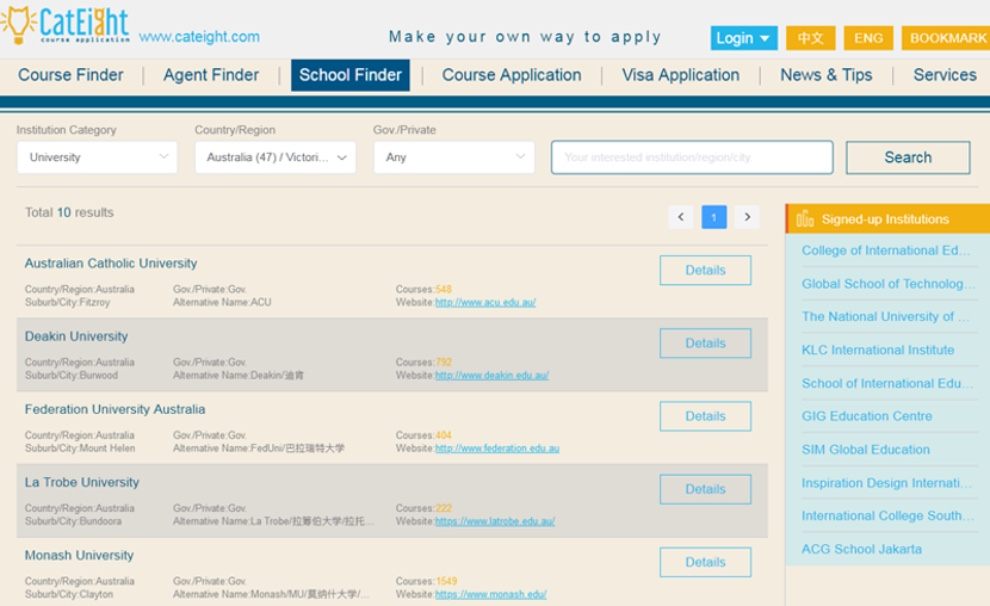990x606 pixels.
Task: Switch language to 中文
Action: pos(810,38)
